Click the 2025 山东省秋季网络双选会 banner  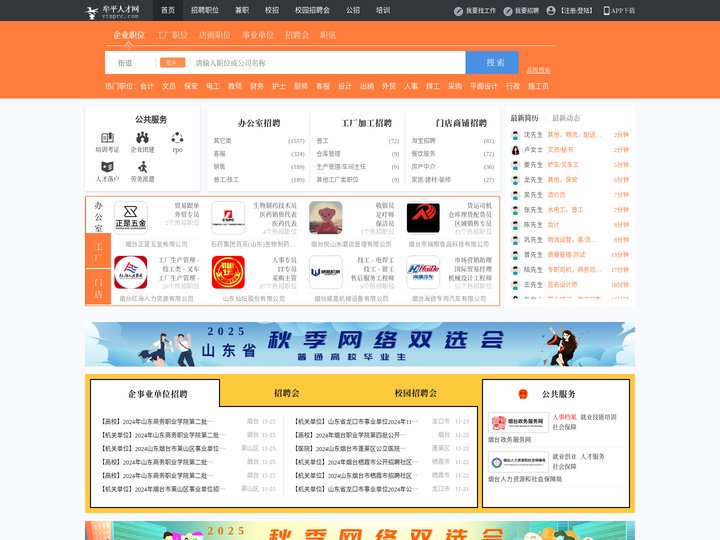[x=360, y=344]
